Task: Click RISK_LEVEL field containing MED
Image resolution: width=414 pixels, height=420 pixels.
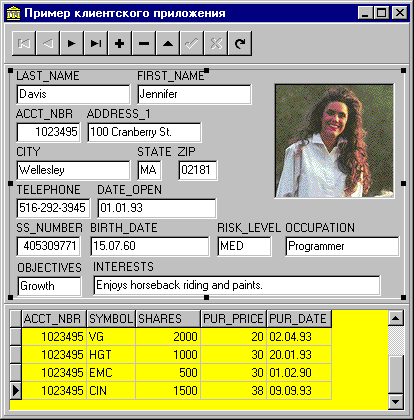Action: coord(244,246)
